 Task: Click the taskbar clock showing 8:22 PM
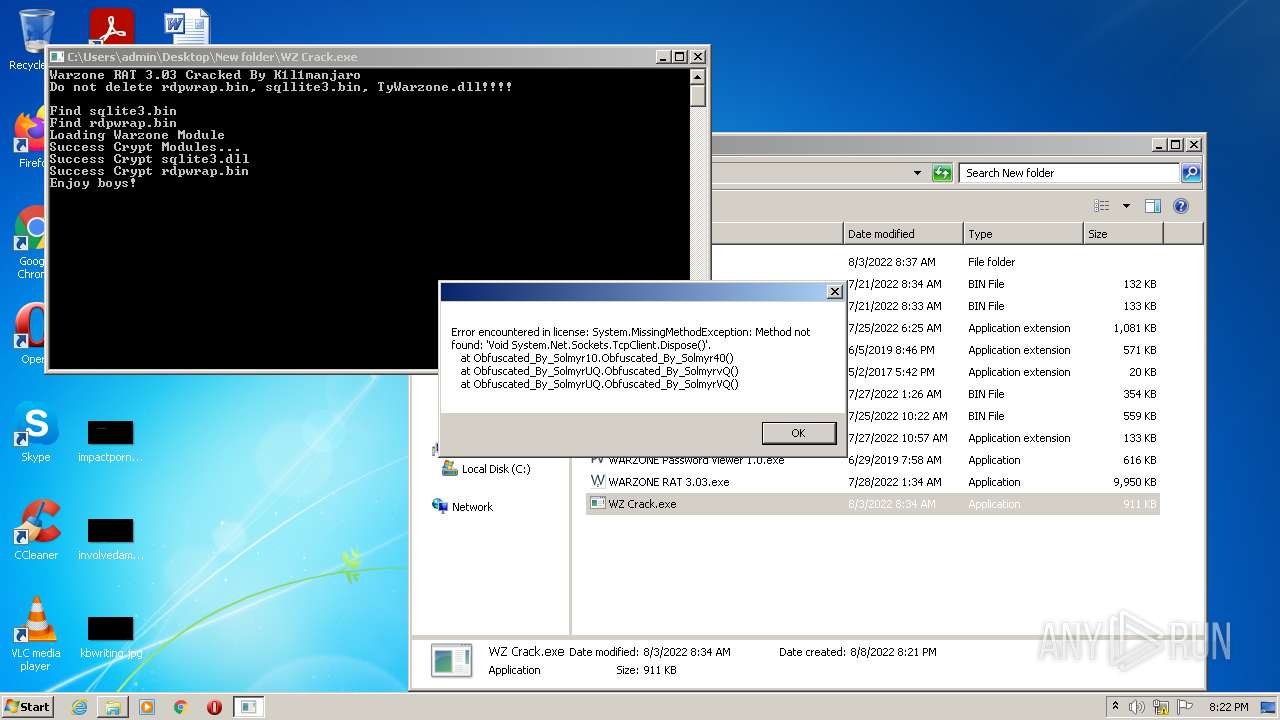pyautogui.click(x=1228, y=707)
